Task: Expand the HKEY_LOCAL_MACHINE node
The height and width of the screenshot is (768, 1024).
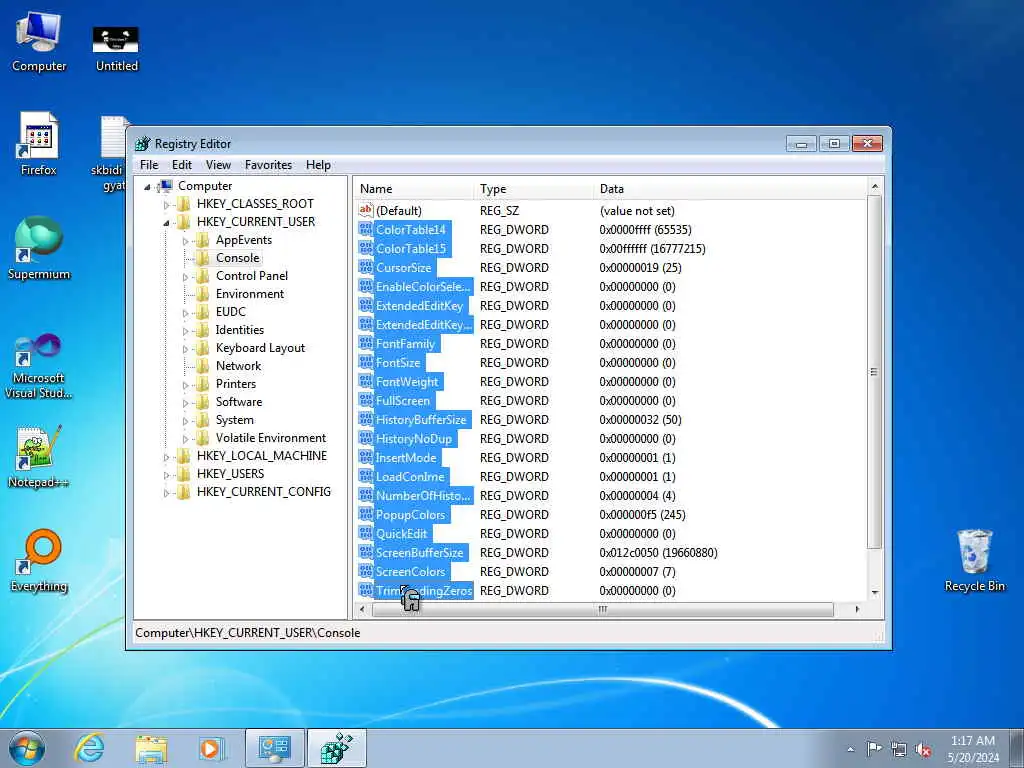Action: 167,456
